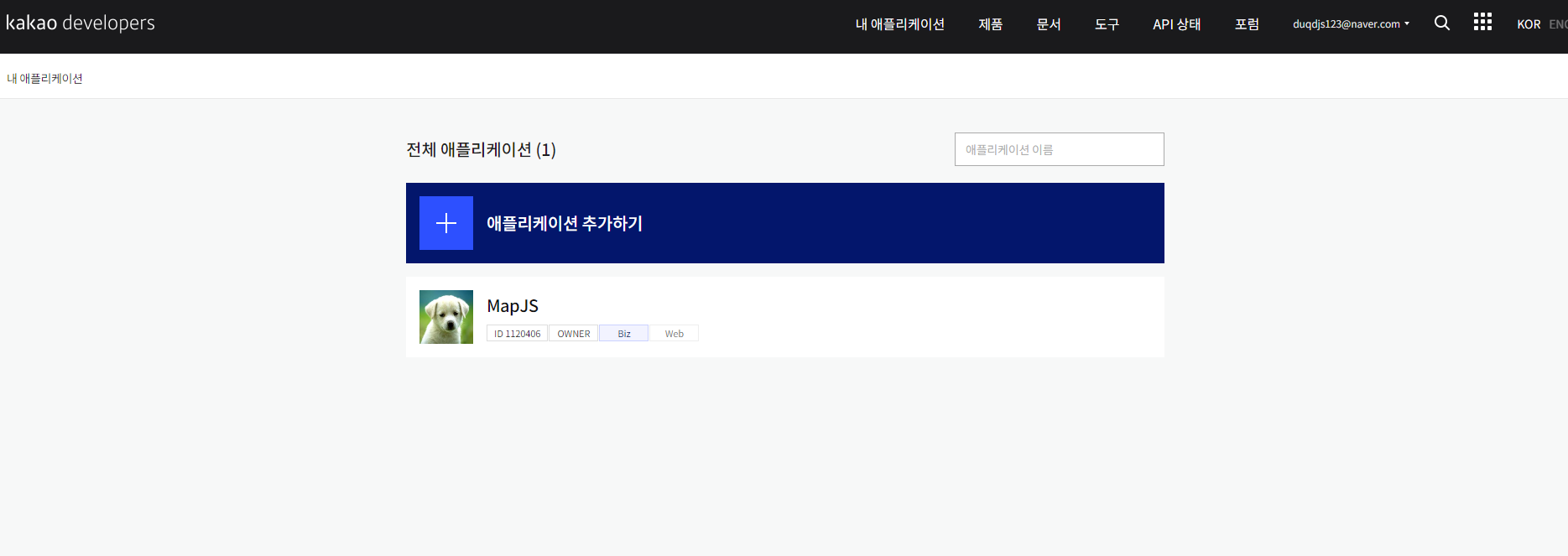This screenshot has width=1568, height=556.
Task: Open the MapJS puppy thumbnail
Action: (x=446, y=317)
